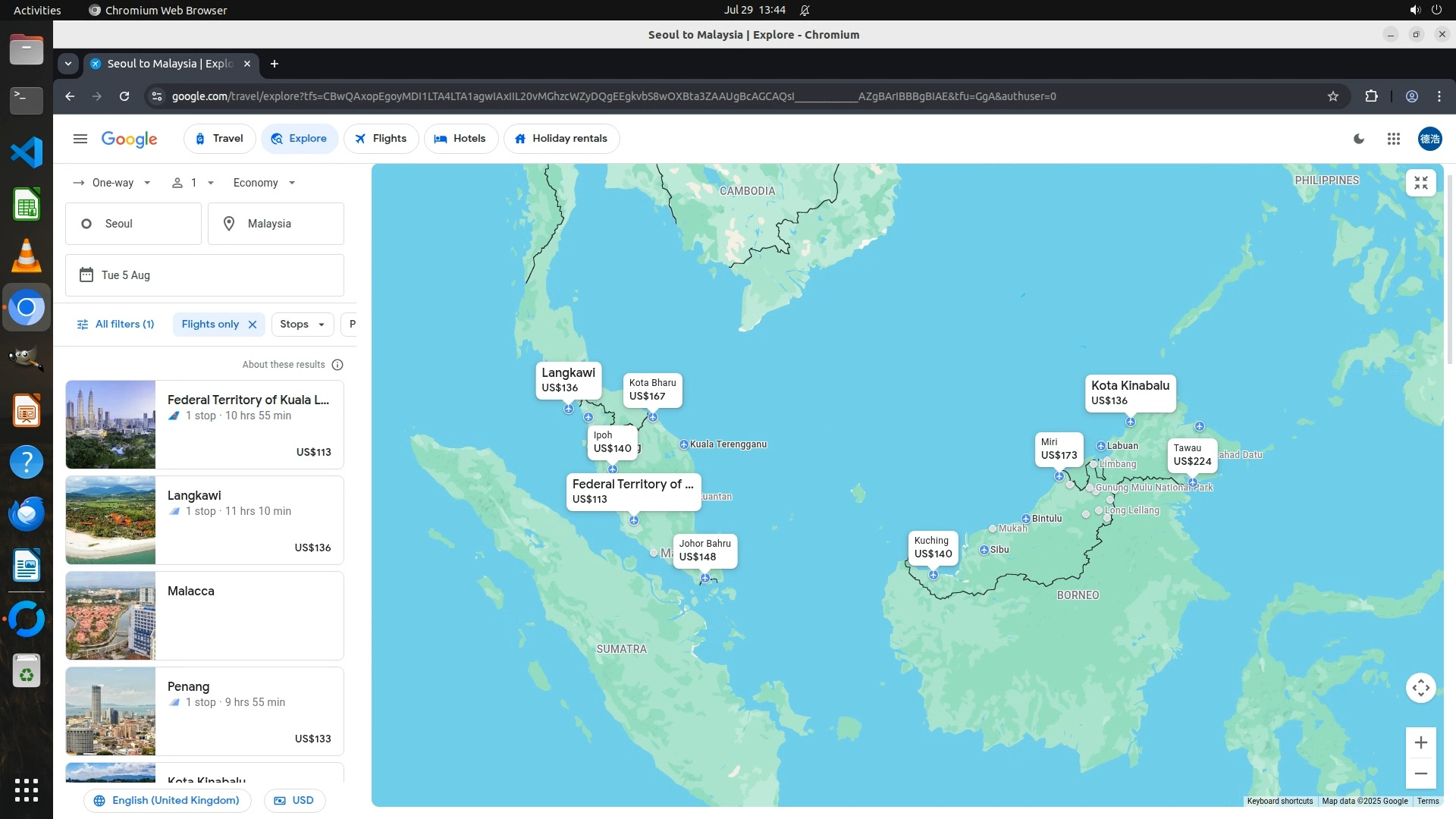
Task: Zoom out on the map
Action: click(x=1420, y=773)
